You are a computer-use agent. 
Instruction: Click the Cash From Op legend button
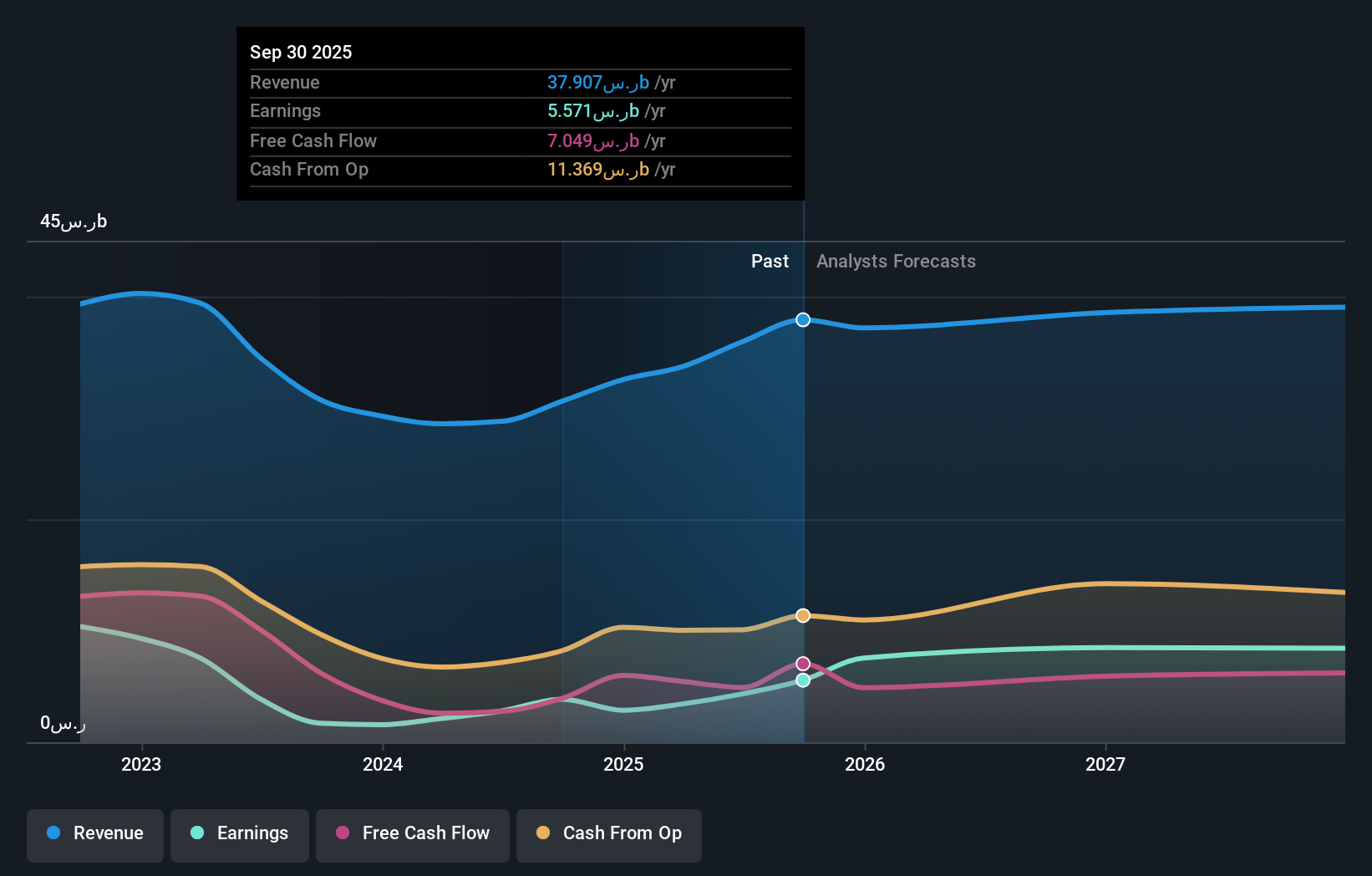608,835
